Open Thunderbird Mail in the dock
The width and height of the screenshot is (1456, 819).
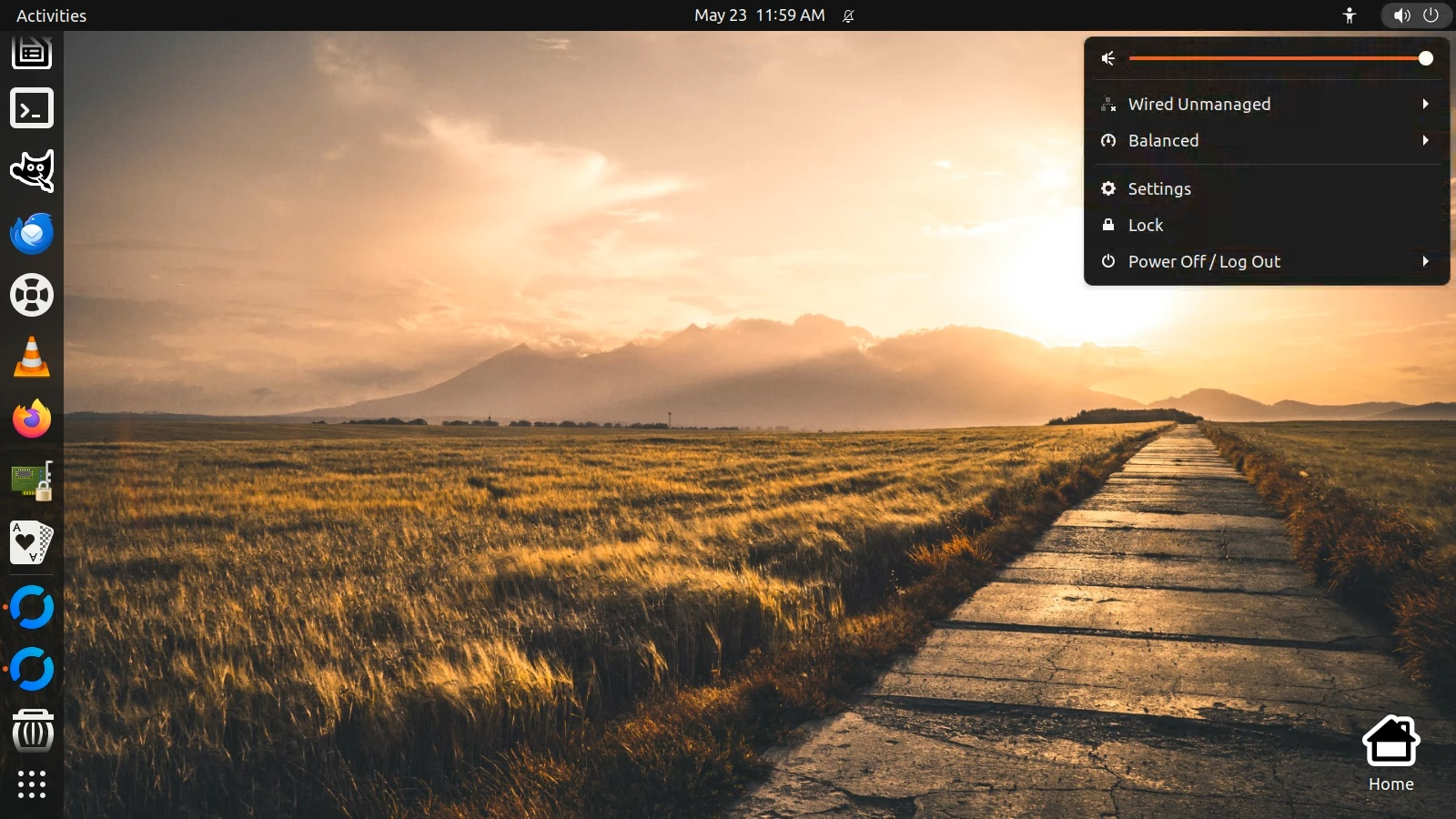coord(32,233)
